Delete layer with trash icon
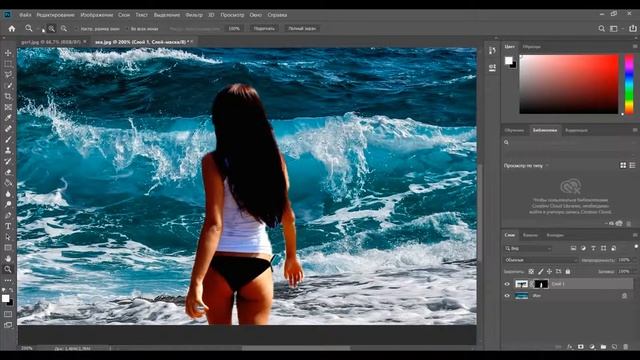Screen dimensions: 640x360 [x=626, y=347]
